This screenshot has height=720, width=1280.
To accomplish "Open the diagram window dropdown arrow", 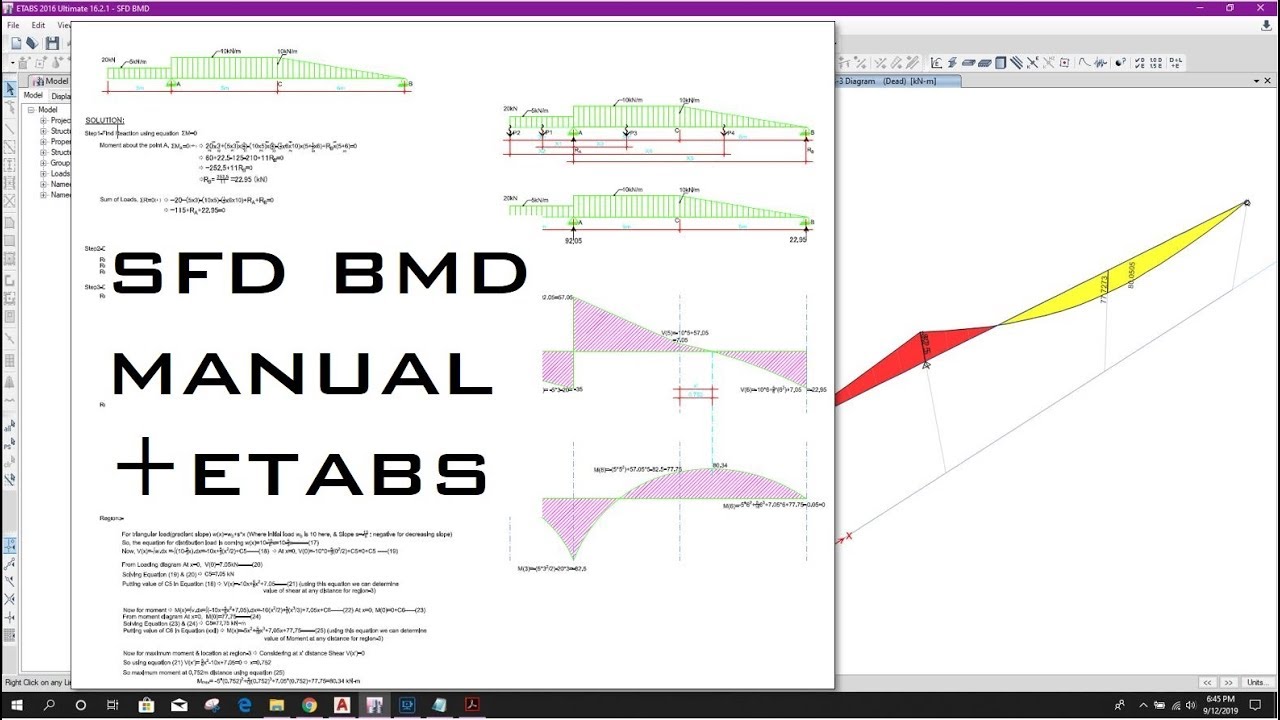I will [x=1256, y=81].
